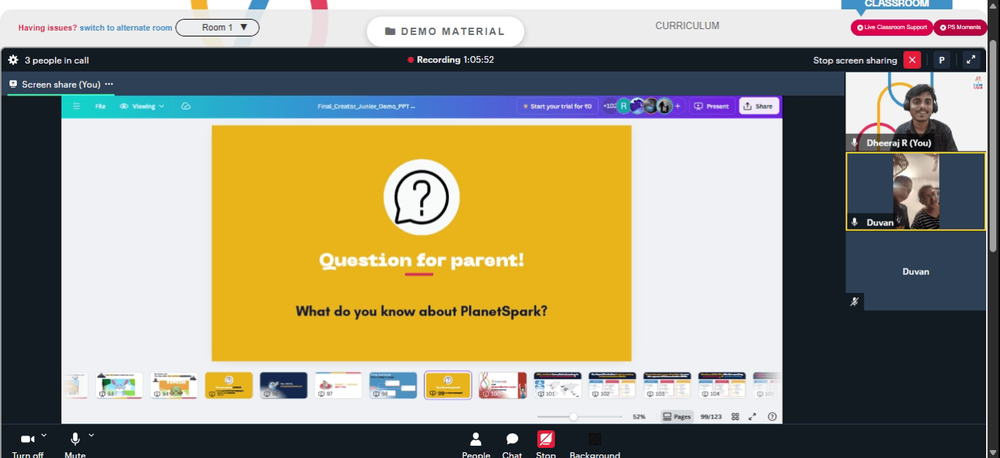Open the CURRICULUM tab
The image size is (1000, 458).
coord(687,26)
